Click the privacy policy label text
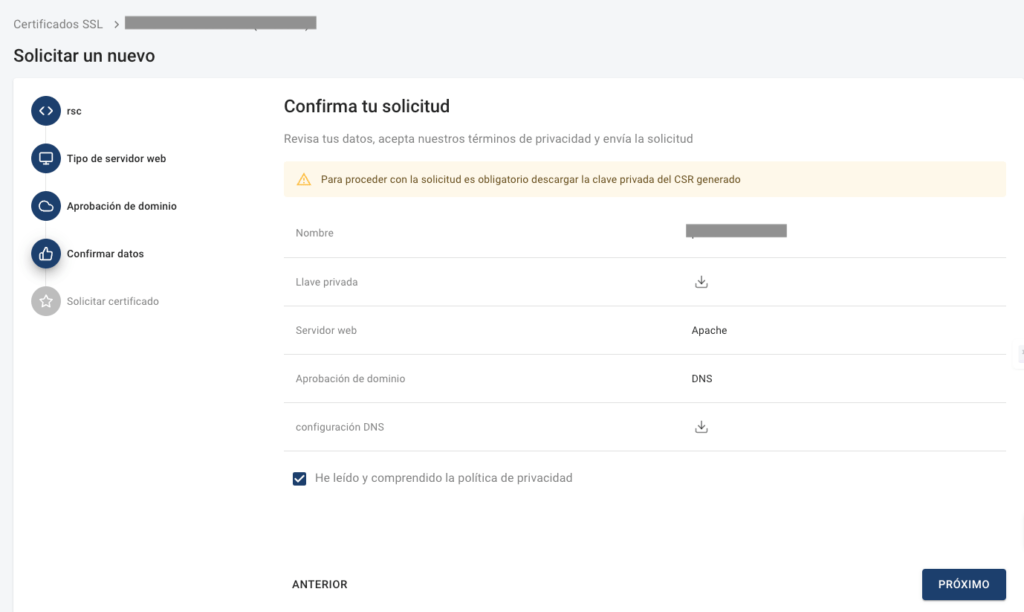This screenshot has height=612, width=1024. [x=443, y=478]
